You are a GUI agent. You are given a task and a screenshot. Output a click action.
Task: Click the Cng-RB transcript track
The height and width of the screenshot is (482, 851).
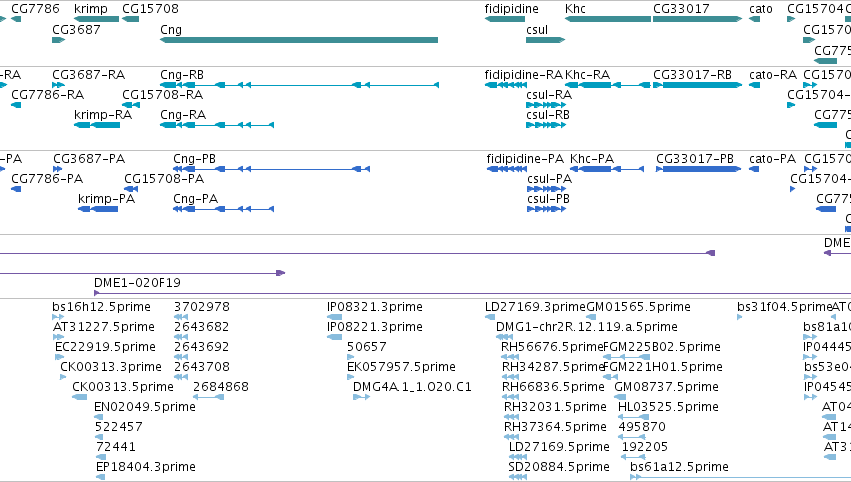click(x=299, y=85)
